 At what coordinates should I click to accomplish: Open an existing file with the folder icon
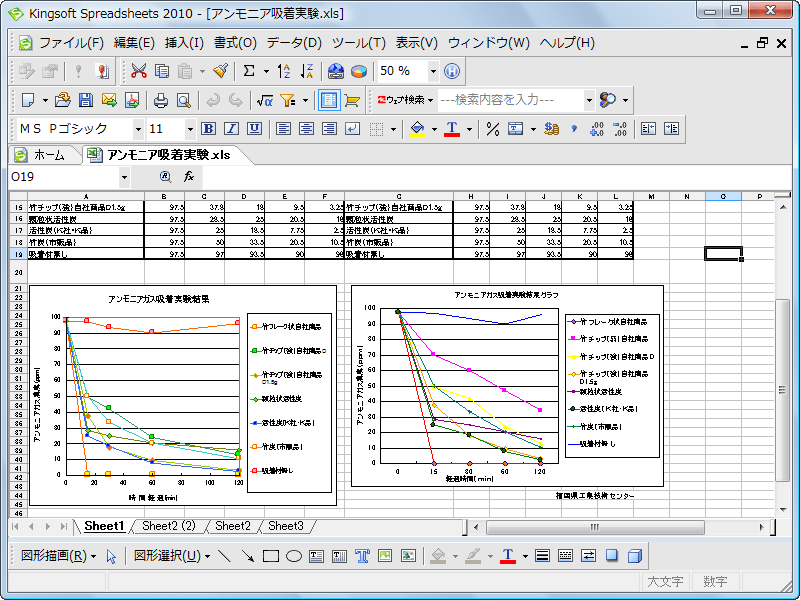[x=62, y=100]
